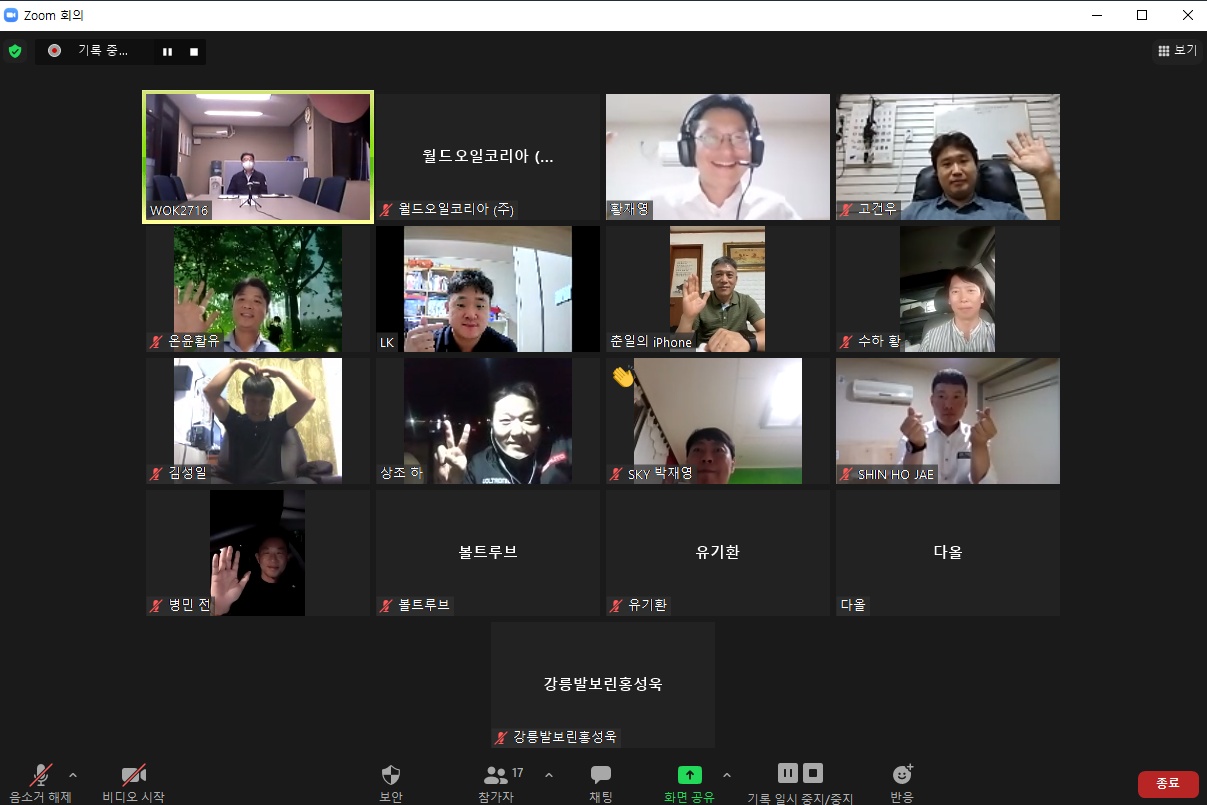Screen dimensions: 1207x805
Task: Stop recording from top recording bar
Action: tap(194, 51)
